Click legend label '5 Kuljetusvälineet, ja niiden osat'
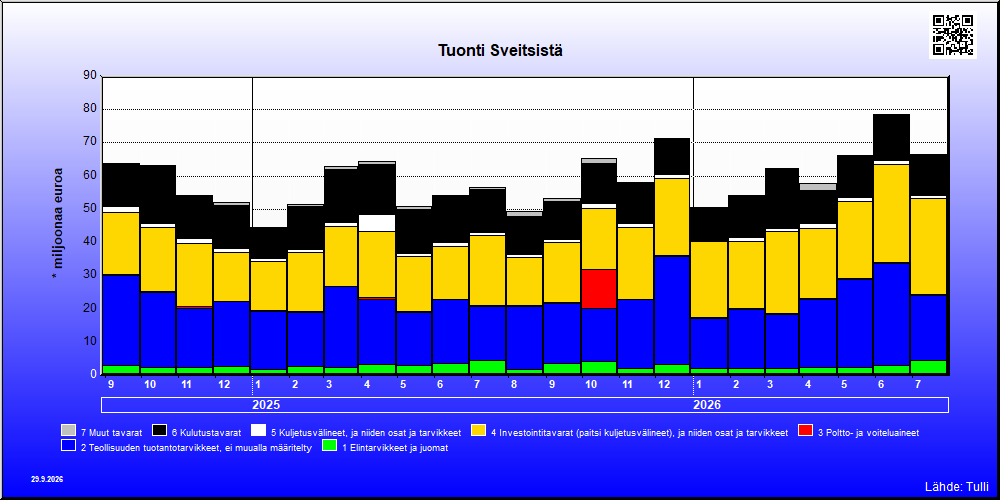This screenshot has width=1000, height=500. click(x=366, y=432)
